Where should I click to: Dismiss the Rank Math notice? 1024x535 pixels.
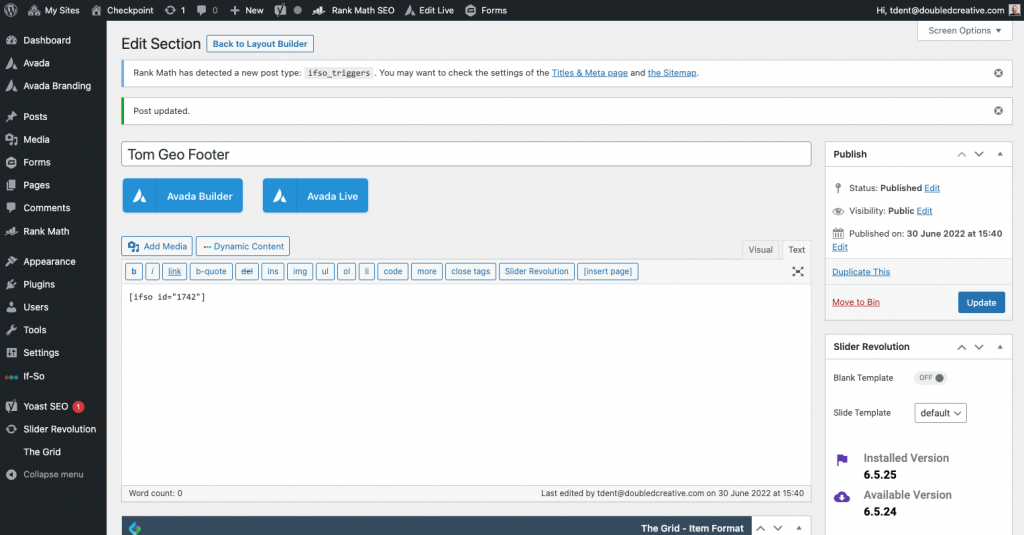(x=998, y=73)
